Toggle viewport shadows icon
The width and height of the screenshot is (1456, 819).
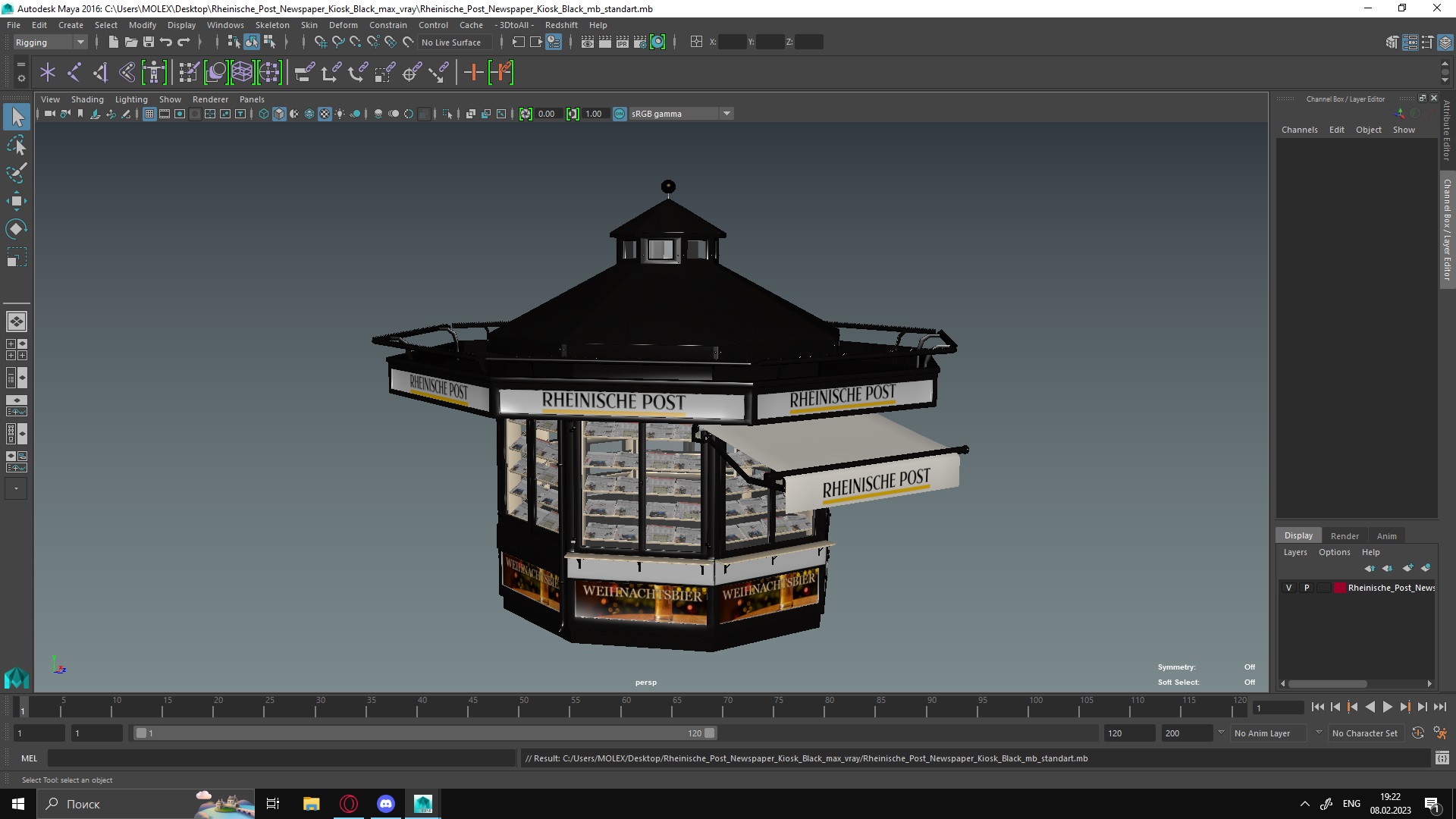[x=355, y=114]
